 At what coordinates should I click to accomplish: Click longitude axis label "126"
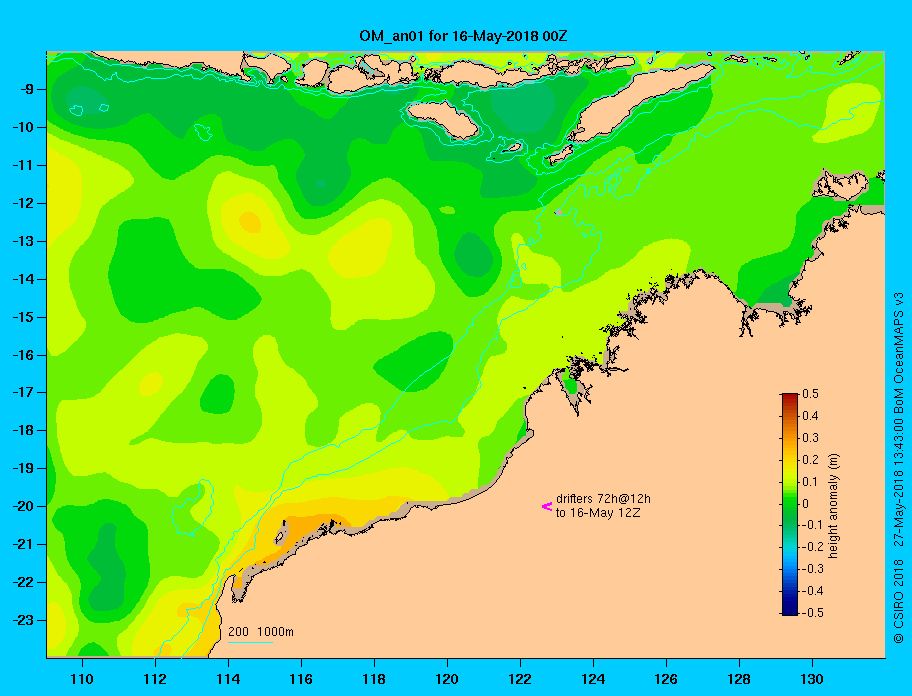click(x=666, y=679)
